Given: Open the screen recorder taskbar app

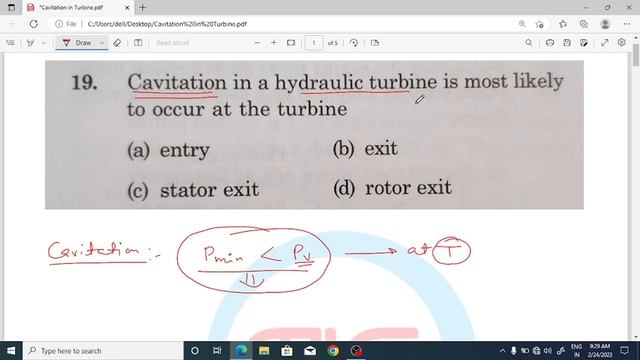Looking at the screenshot, I should point(356,351).
